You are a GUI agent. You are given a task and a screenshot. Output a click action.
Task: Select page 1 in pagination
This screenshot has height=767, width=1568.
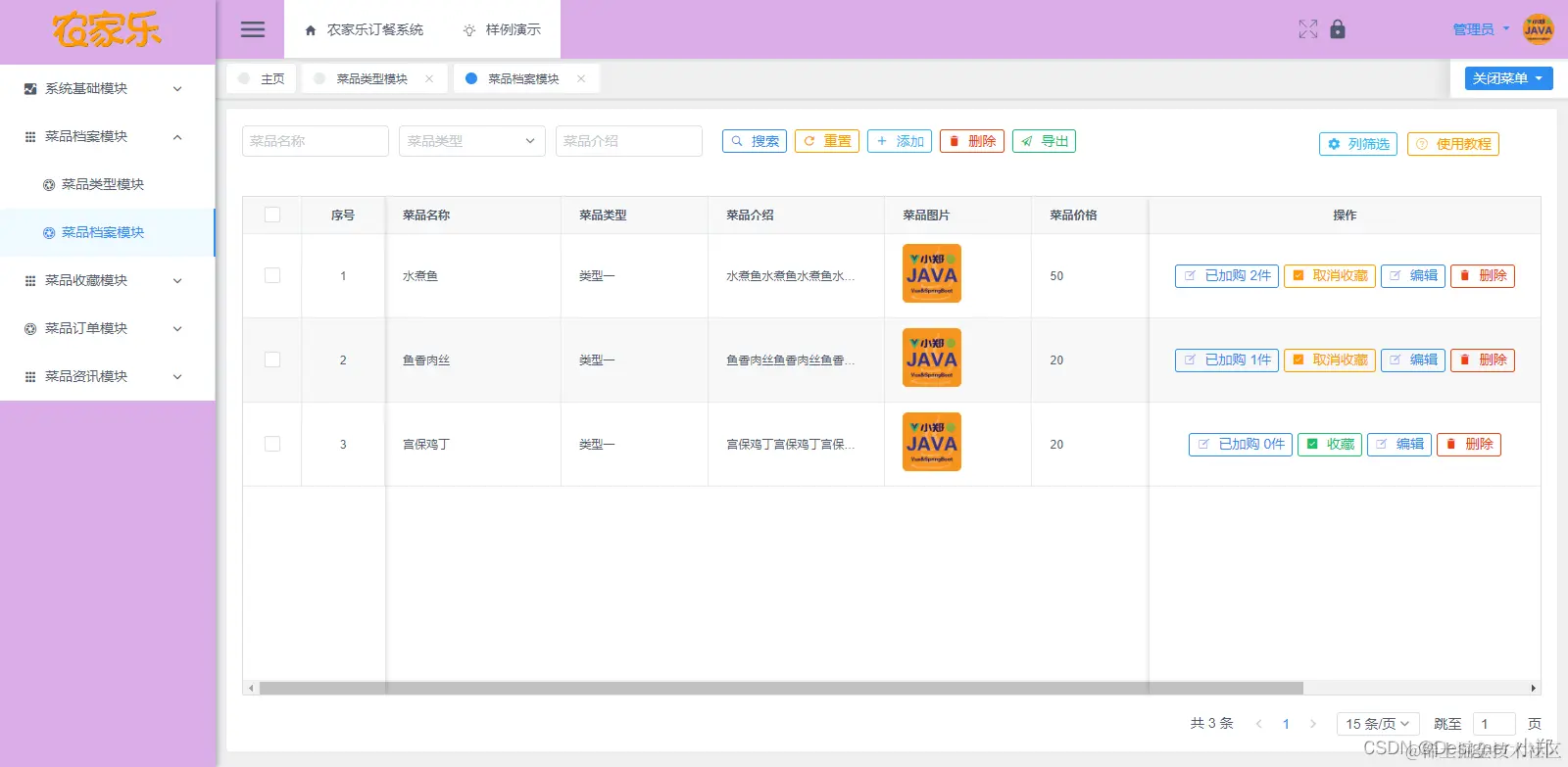point(1286,724)
